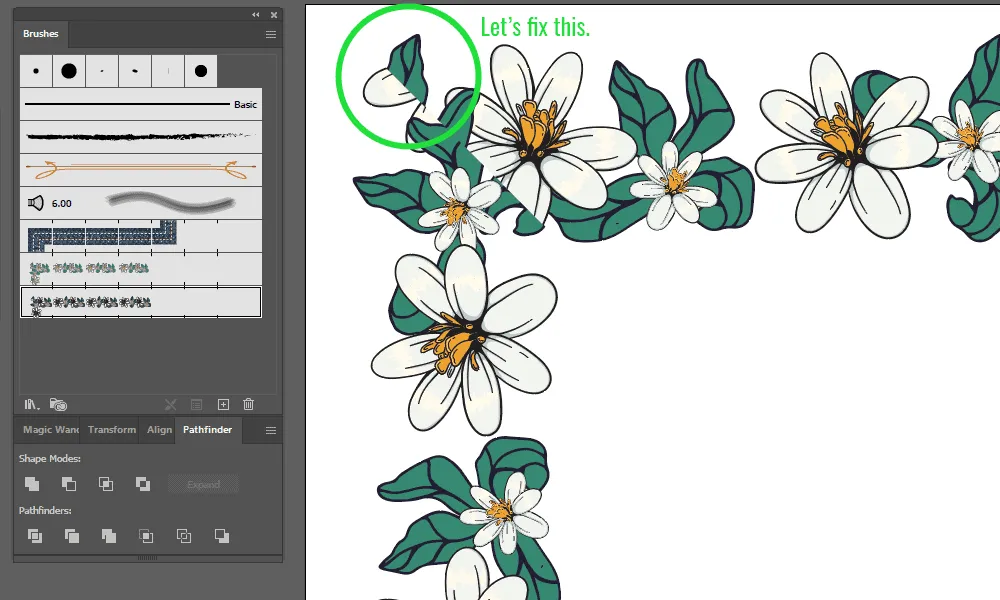Click Remove Brush Stroke icon
1000x600 pixels.
pos(170,404)
